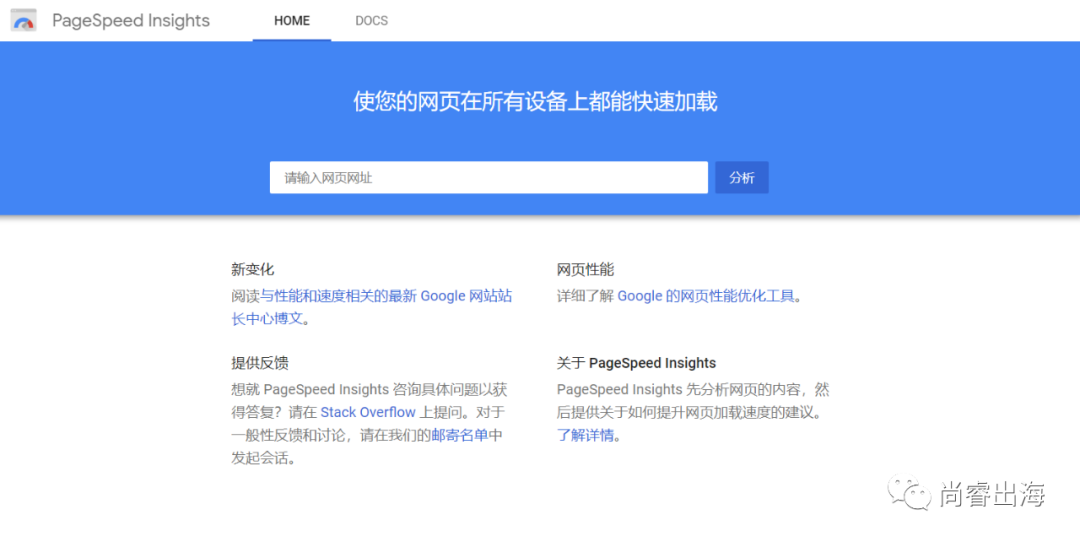Open the Google 的网页性能优化工具 link
Image resolution: width=1080 pixels, height=542 pixels.
[706, 296]
